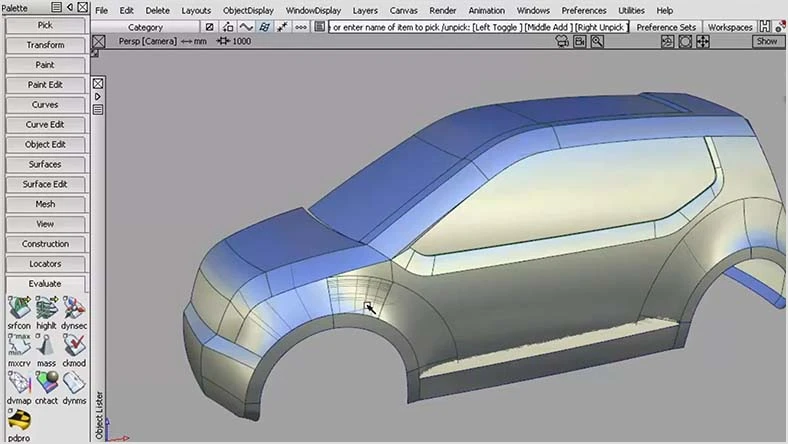
Task: Open the View palette tab
Action: (x=45, y=224)
